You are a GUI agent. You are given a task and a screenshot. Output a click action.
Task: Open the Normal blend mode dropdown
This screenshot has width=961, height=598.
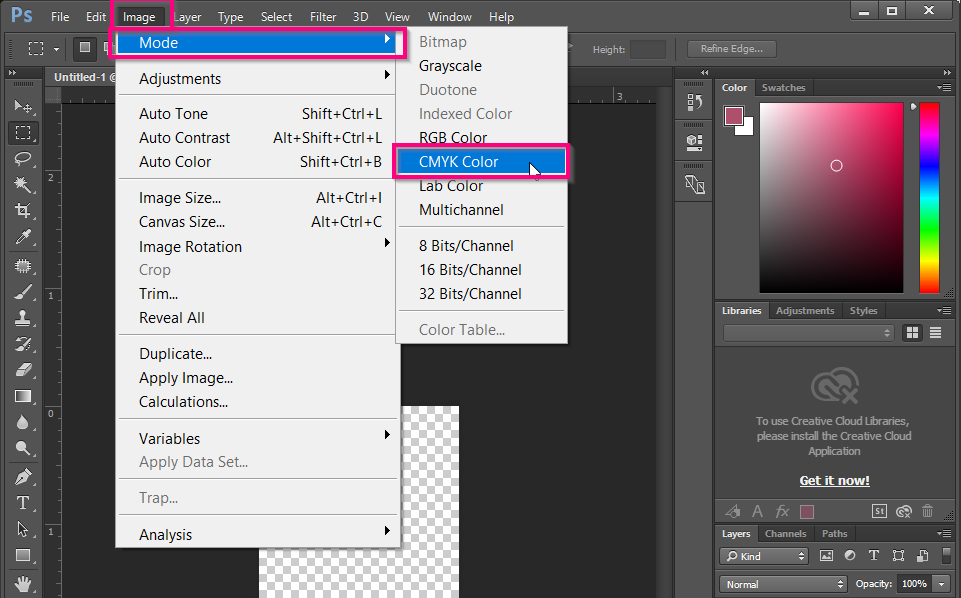(782, 583)
